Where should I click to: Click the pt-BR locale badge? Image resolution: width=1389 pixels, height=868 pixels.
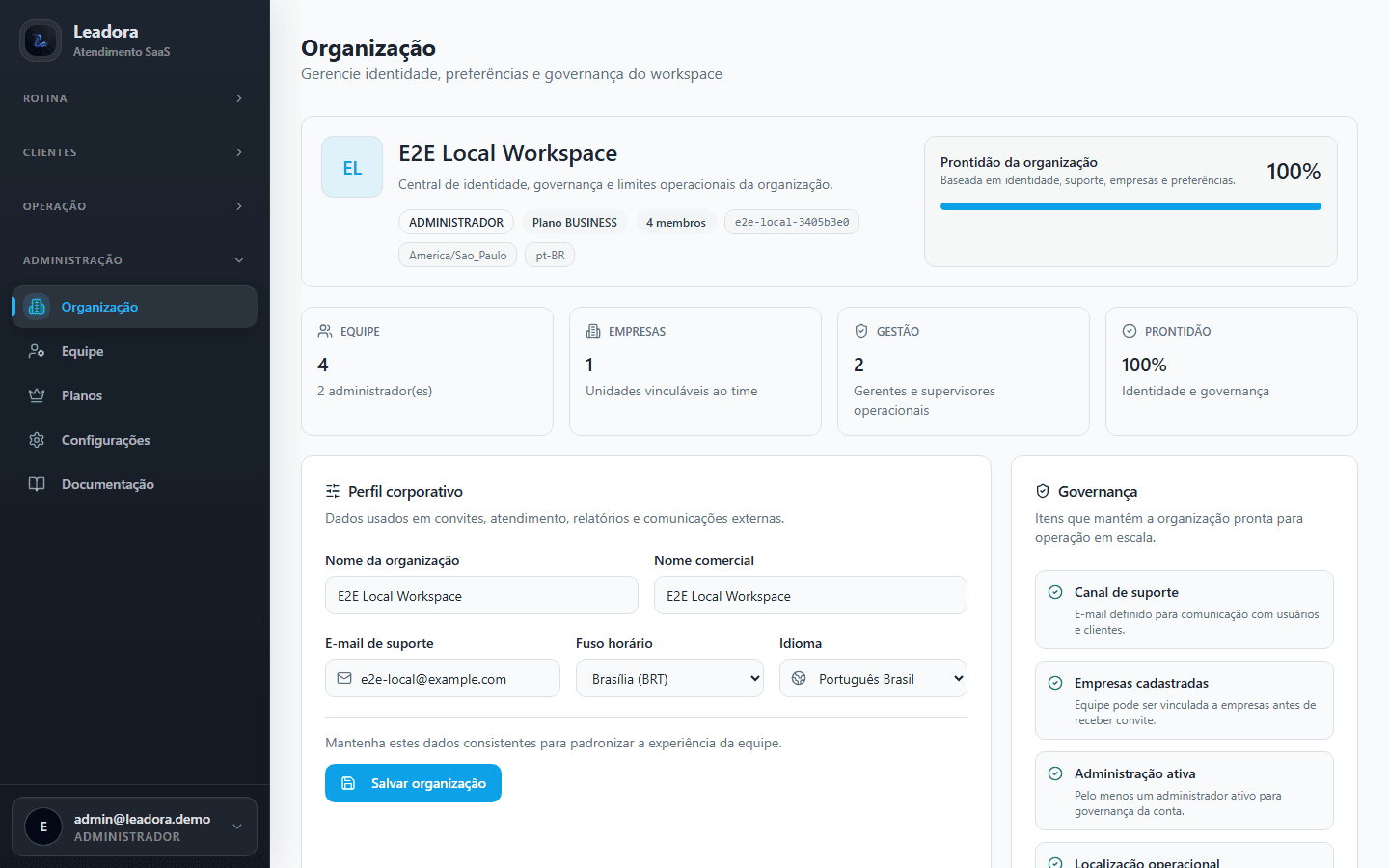[x=550, y=255]
